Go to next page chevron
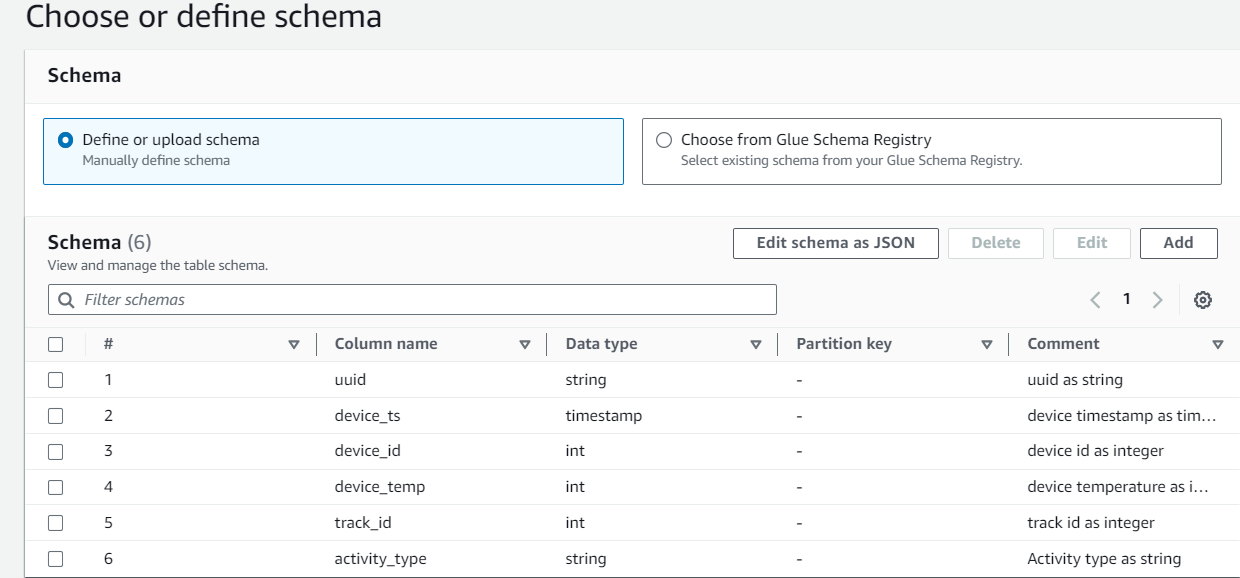The height and width of the screenshot is (578, 1240). [x=1157, y=300]
